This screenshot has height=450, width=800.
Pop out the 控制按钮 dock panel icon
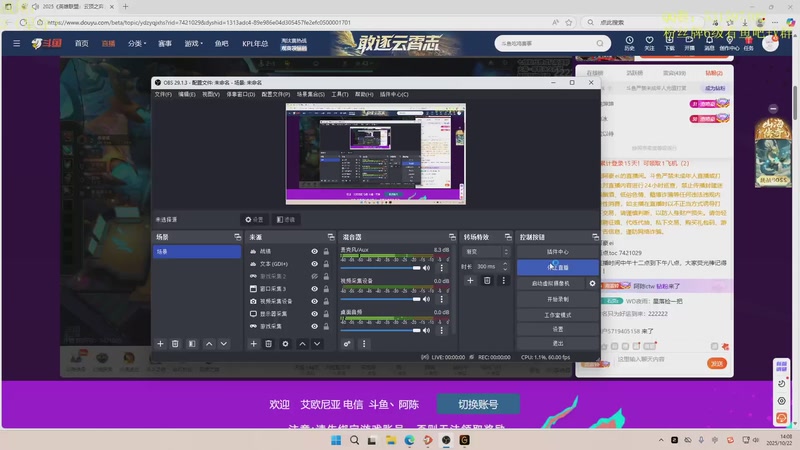tap(595, 237)
